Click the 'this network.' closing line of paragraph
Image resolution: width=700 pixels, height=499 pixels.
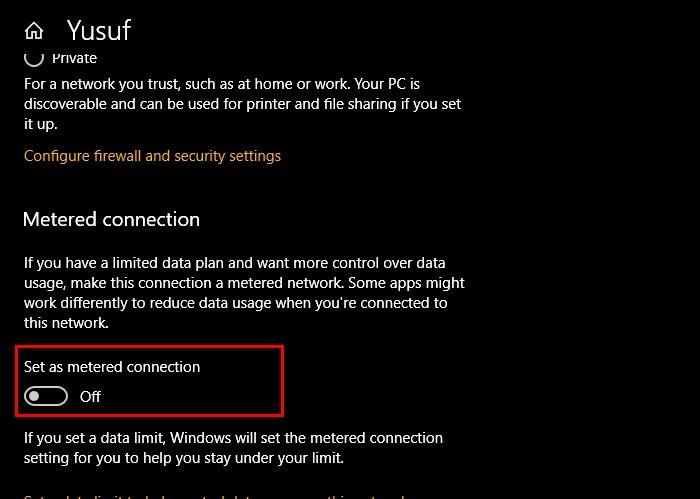(x=66, y=323)
